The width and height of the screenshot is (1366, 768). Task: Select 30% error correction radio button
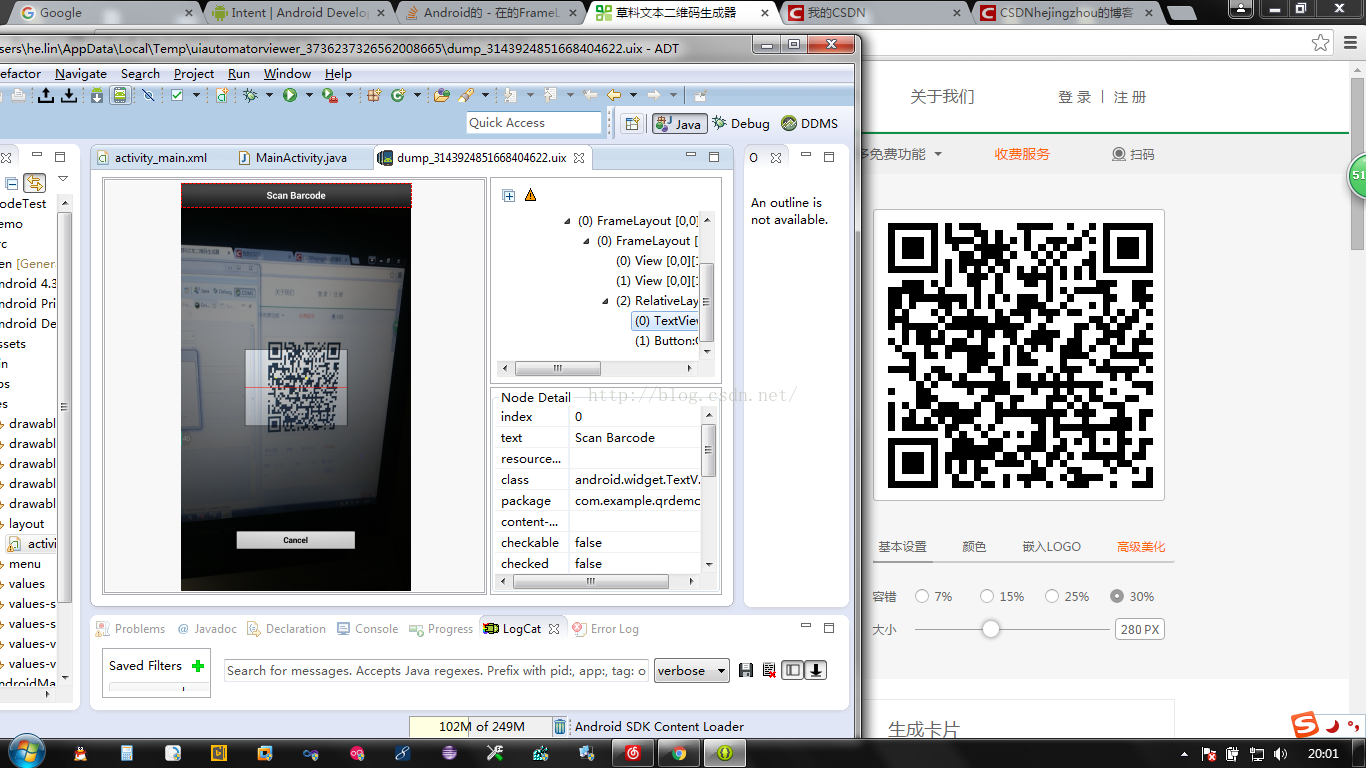(x=1117, y=596)
